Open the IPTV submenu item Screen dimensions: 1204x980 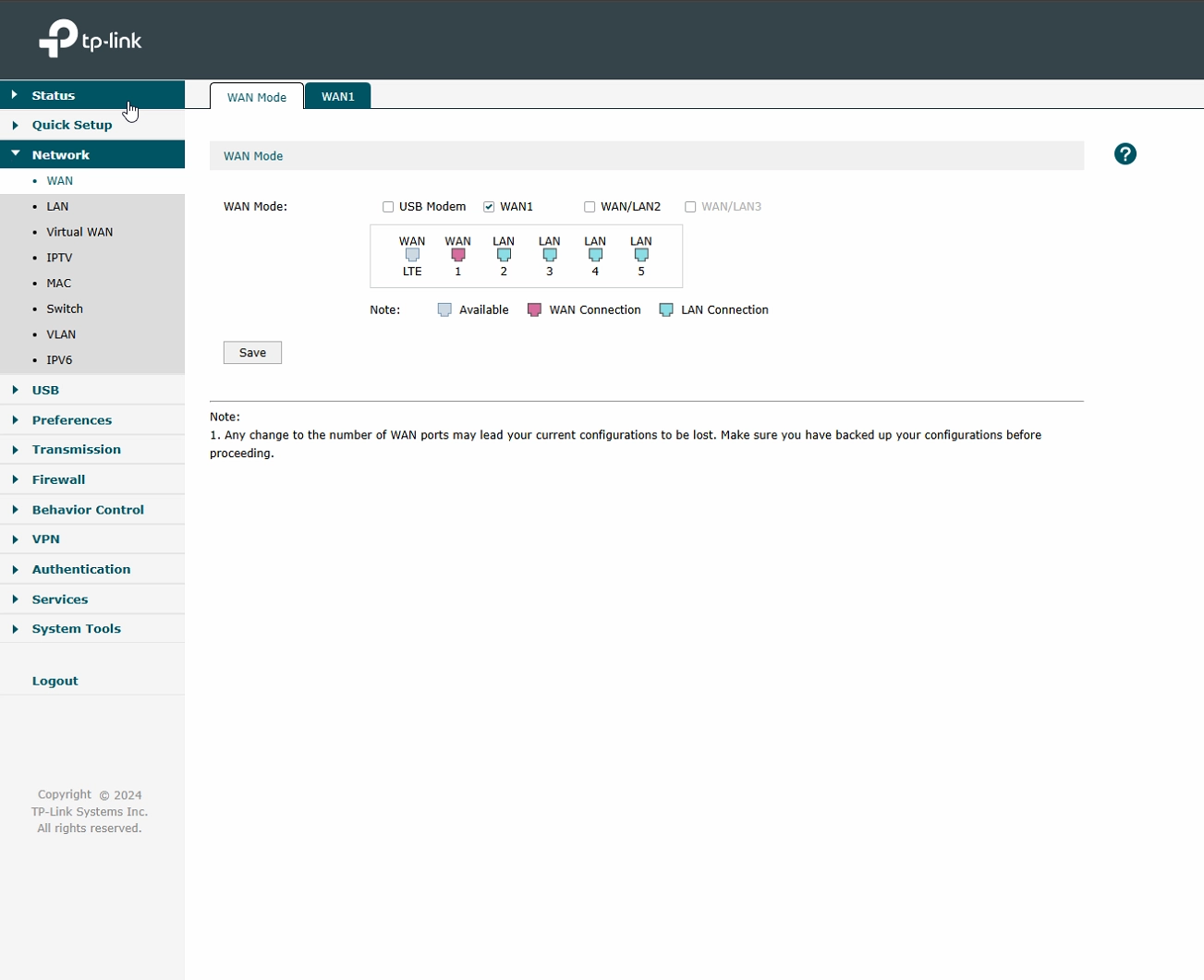59,258
